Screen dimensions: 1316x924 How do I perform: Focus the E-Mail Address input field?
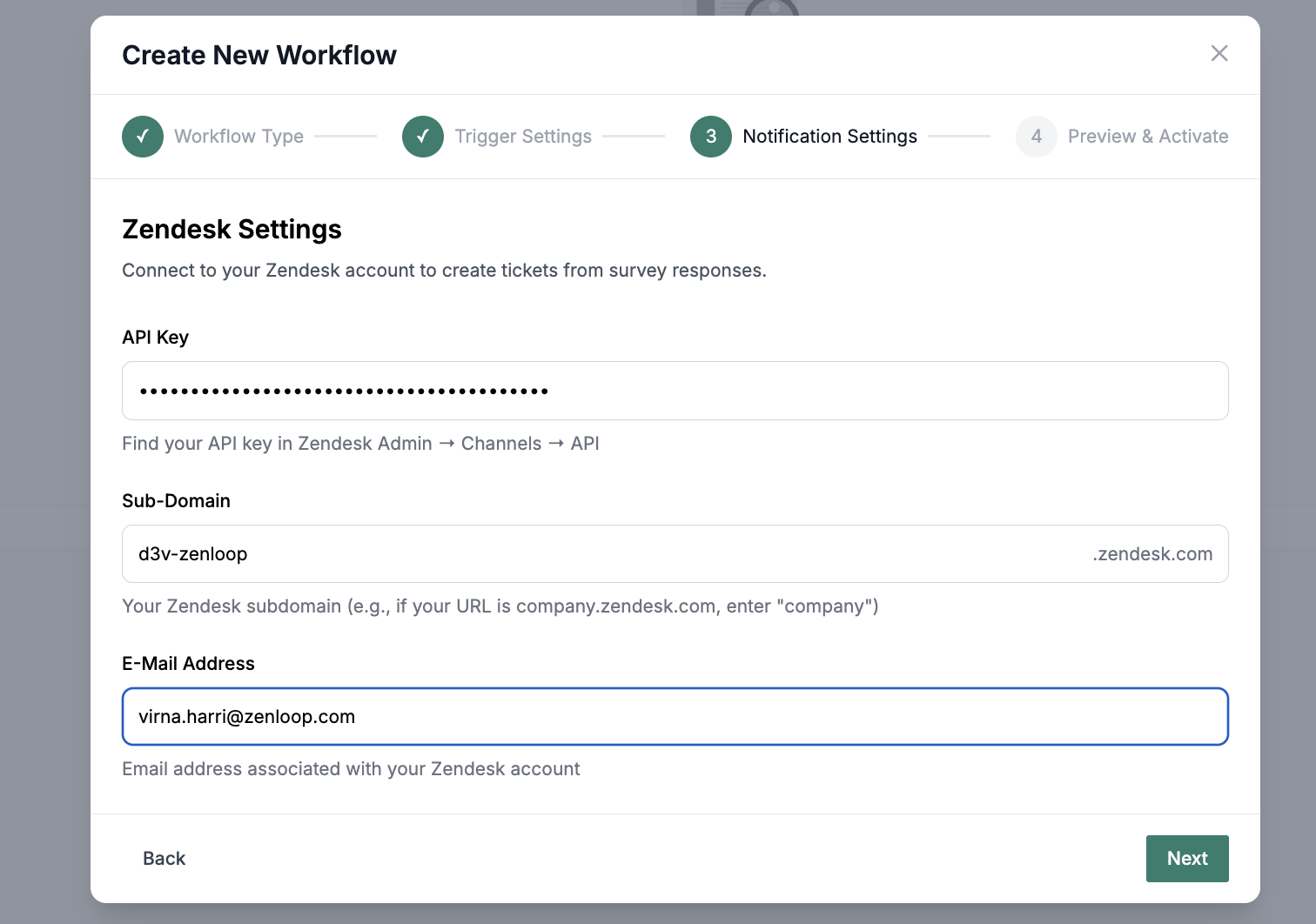[675, 717]
